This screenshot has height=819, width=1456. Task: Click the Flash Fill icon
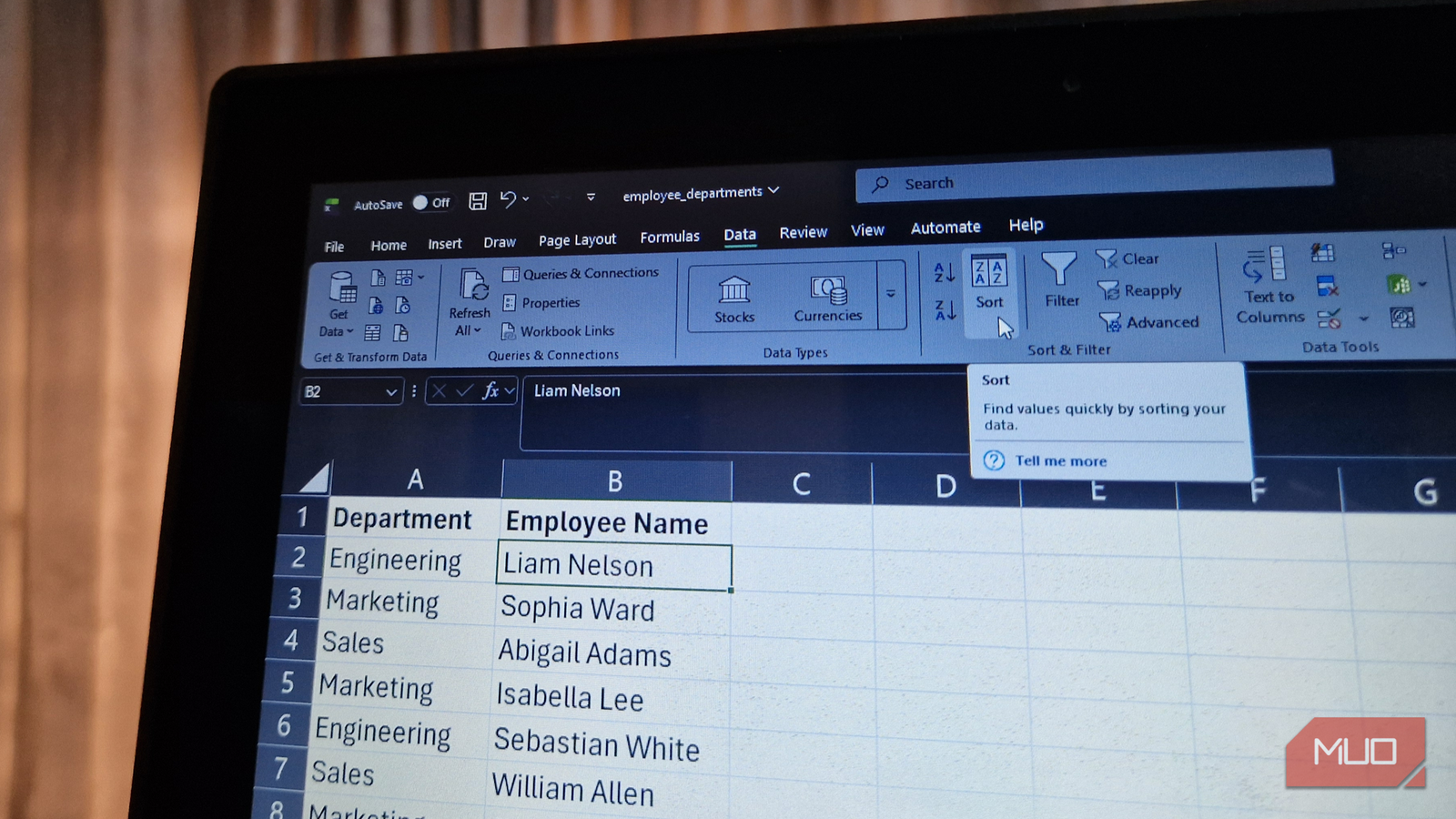coord(1322,252)
